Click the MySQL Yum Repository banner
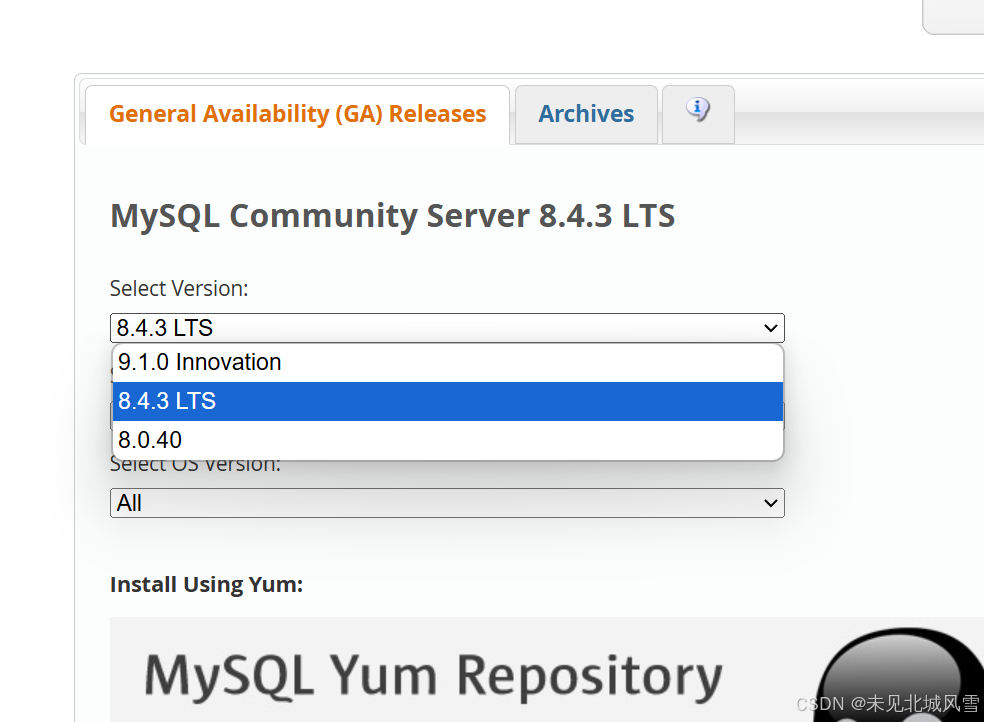 (546, 669)
